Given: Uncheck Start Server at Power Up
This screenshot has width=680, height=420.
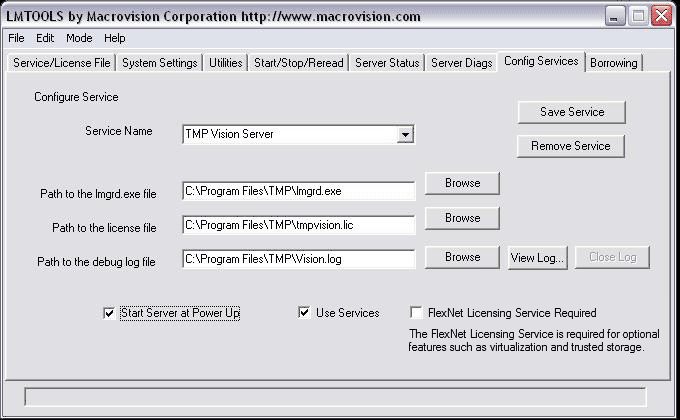Looking at the screenshot, I should tap(109, 313).
